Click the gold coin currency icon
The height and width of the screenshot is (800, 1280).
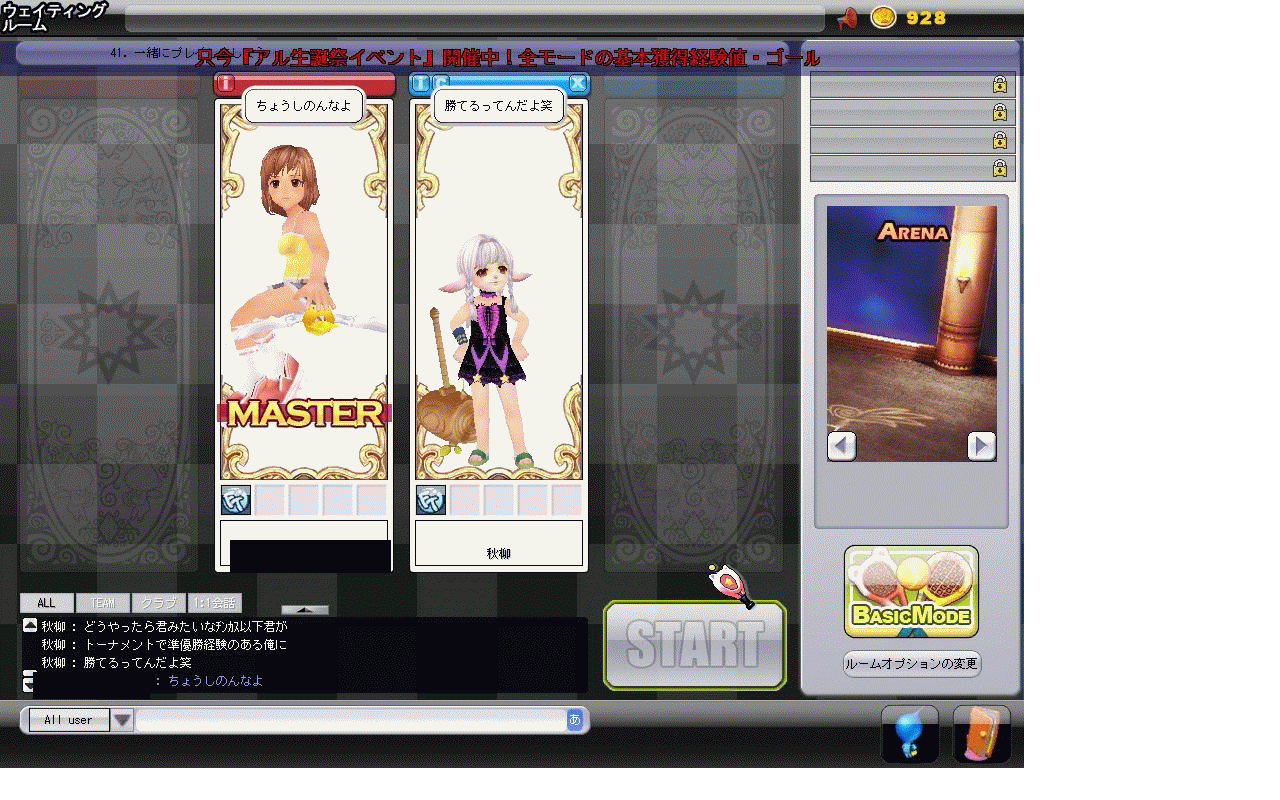click(x=883, y=17)
